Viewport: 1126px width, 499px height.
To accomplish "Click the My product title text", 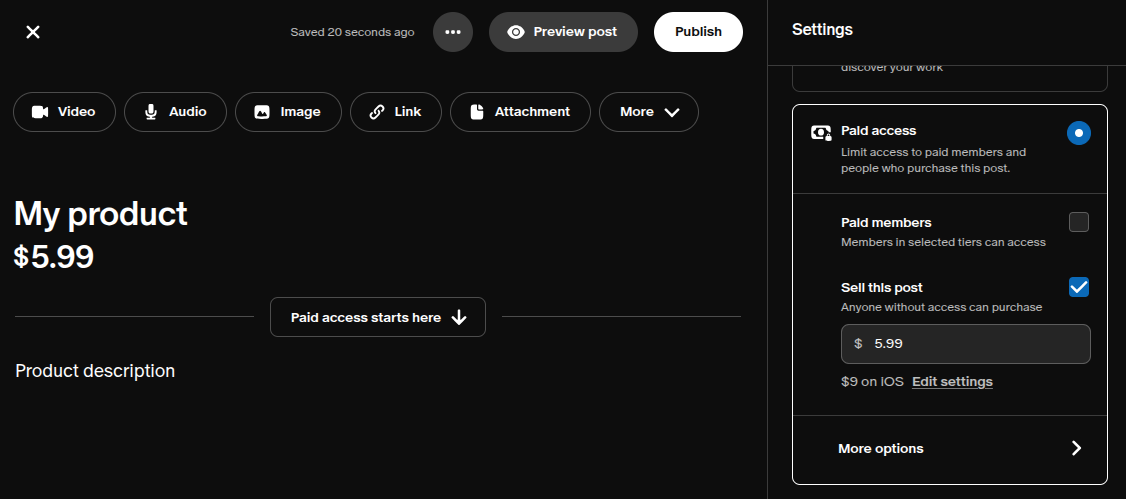I will tap(101, 214).
